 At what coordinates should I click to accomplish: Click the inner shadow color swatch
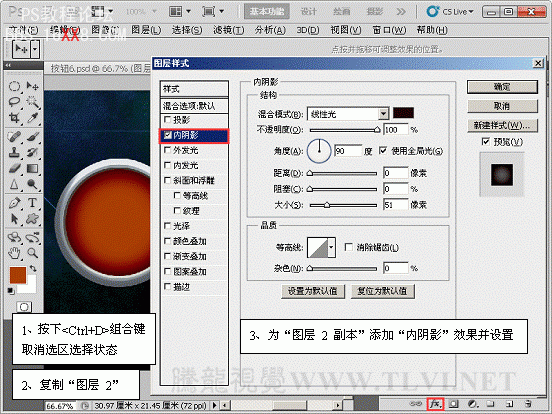point(403,113)
